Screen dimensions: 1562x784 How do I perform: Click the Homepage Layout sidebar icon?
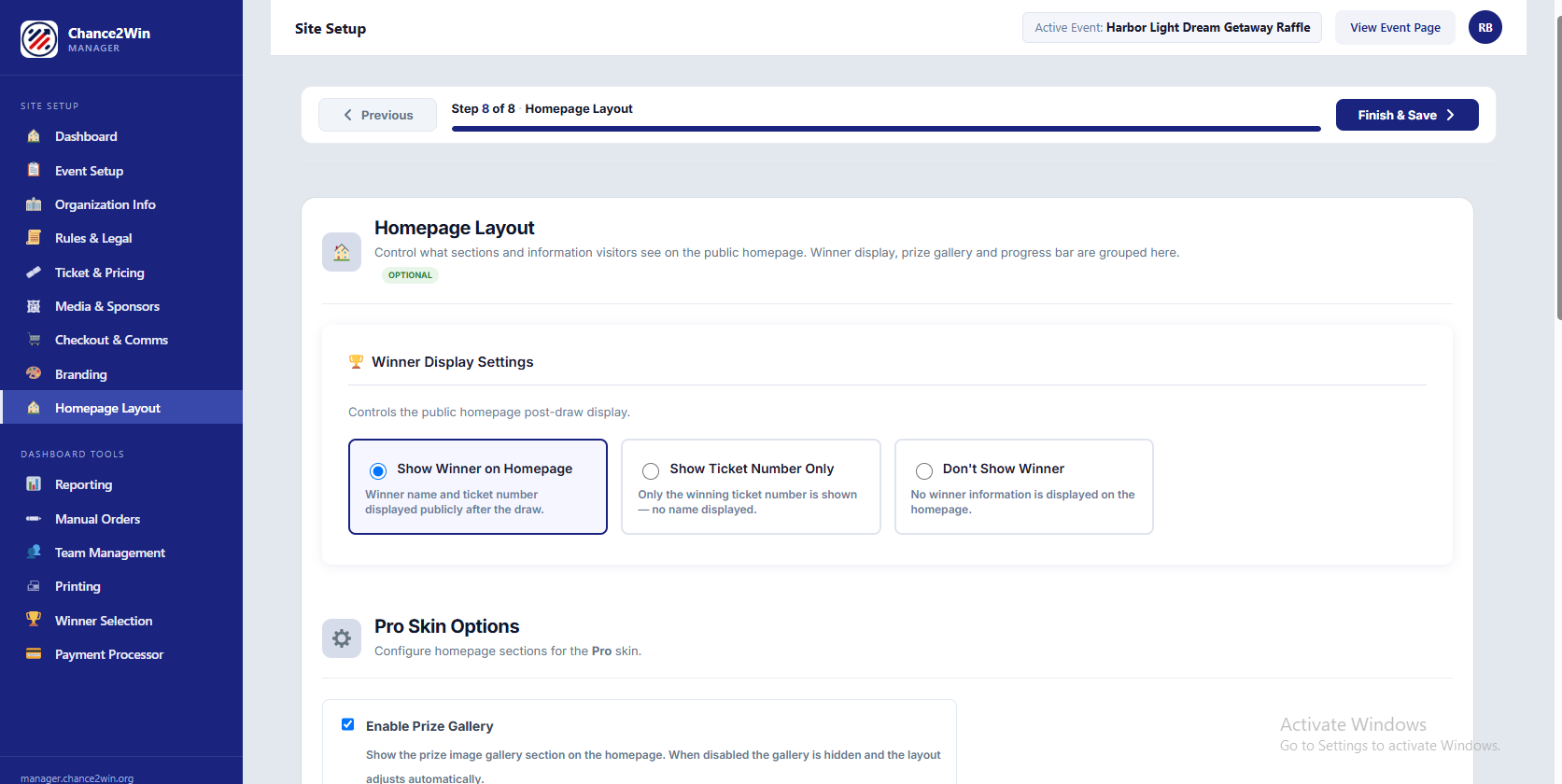coord(34,408)
